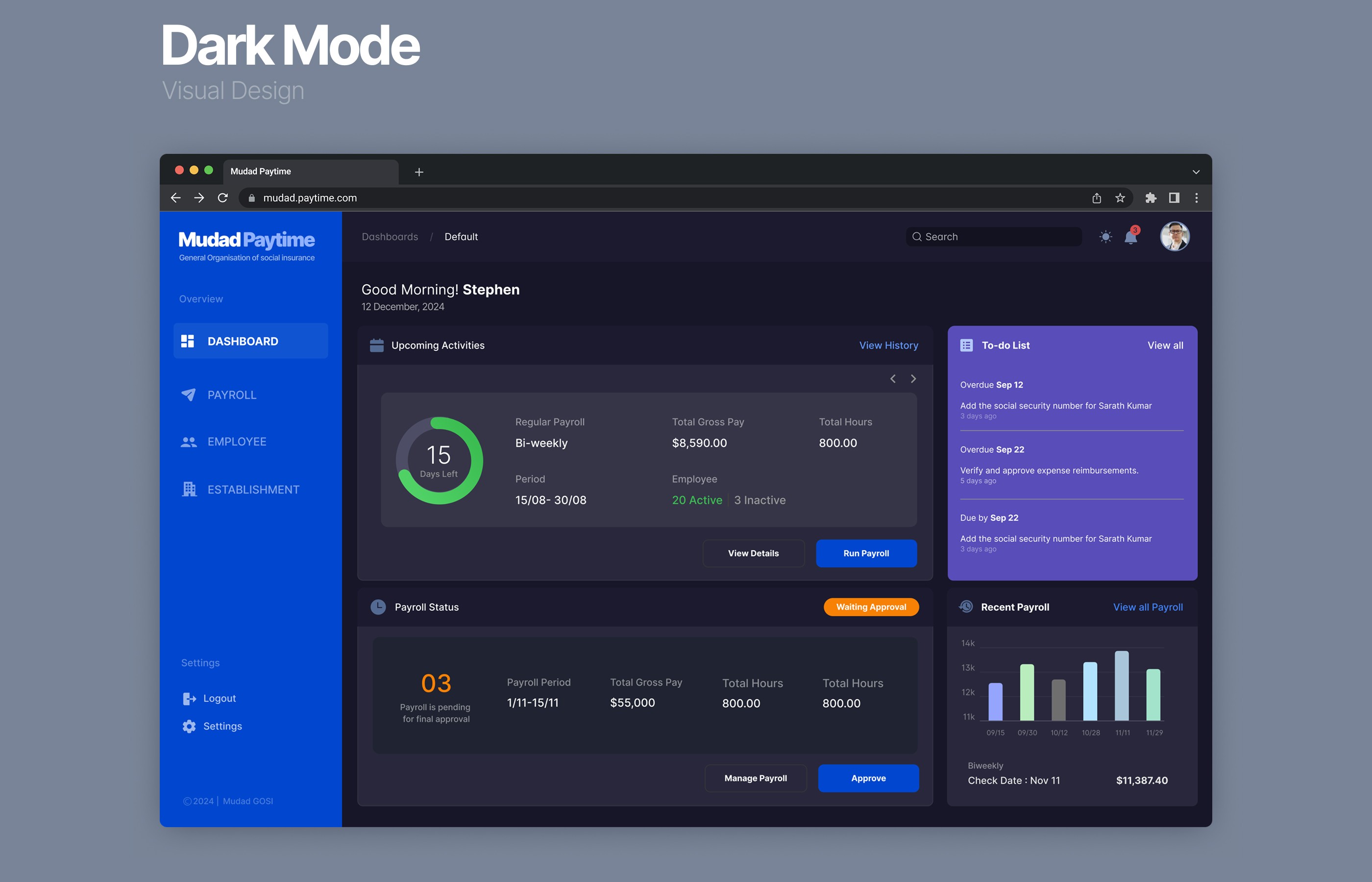Toggle the browser side panel icon
Screen dimensions: 1372x882
1174,198
